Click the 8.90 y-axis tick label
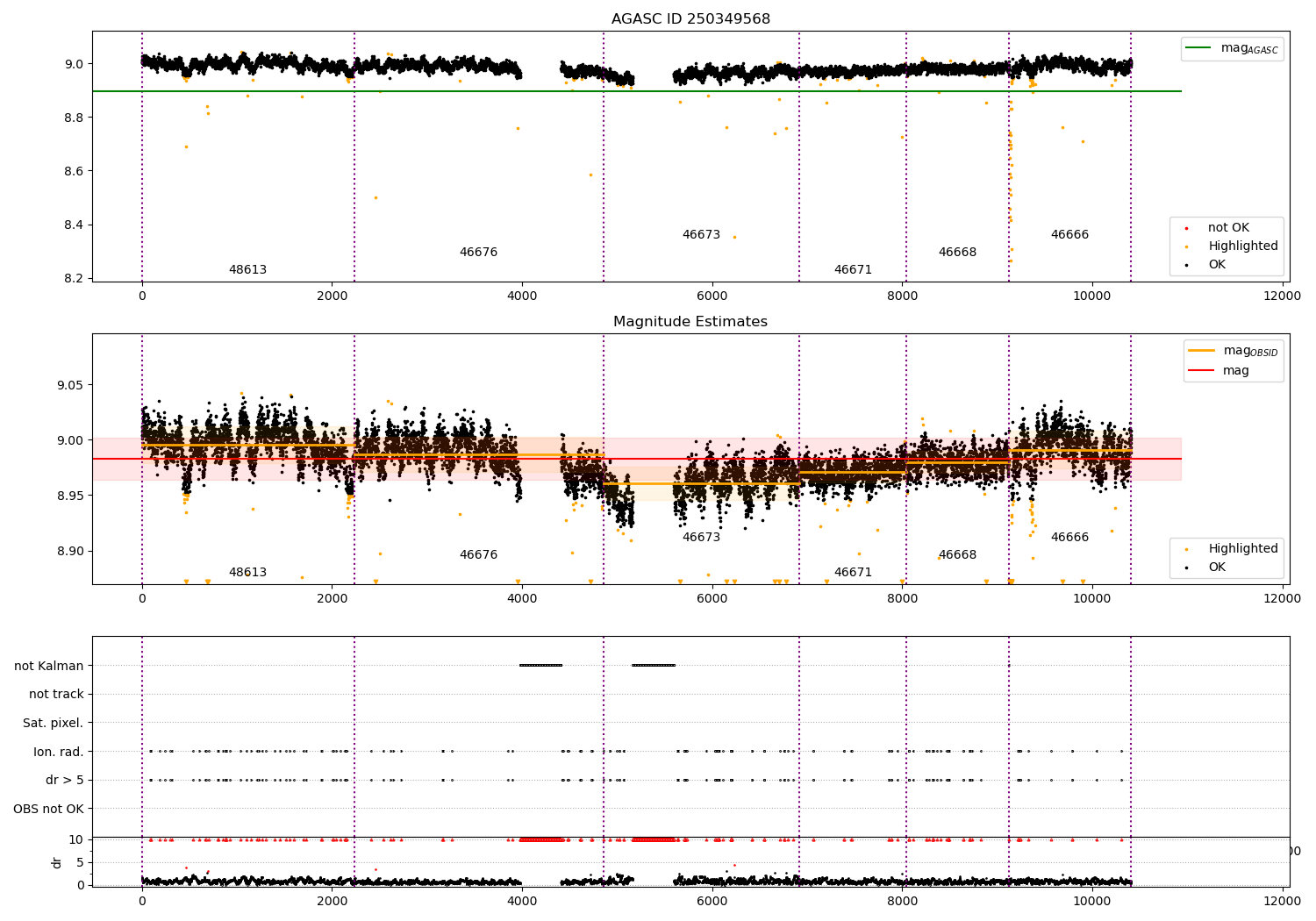This screenshot has width=1316, height=921. click(70, 552)
